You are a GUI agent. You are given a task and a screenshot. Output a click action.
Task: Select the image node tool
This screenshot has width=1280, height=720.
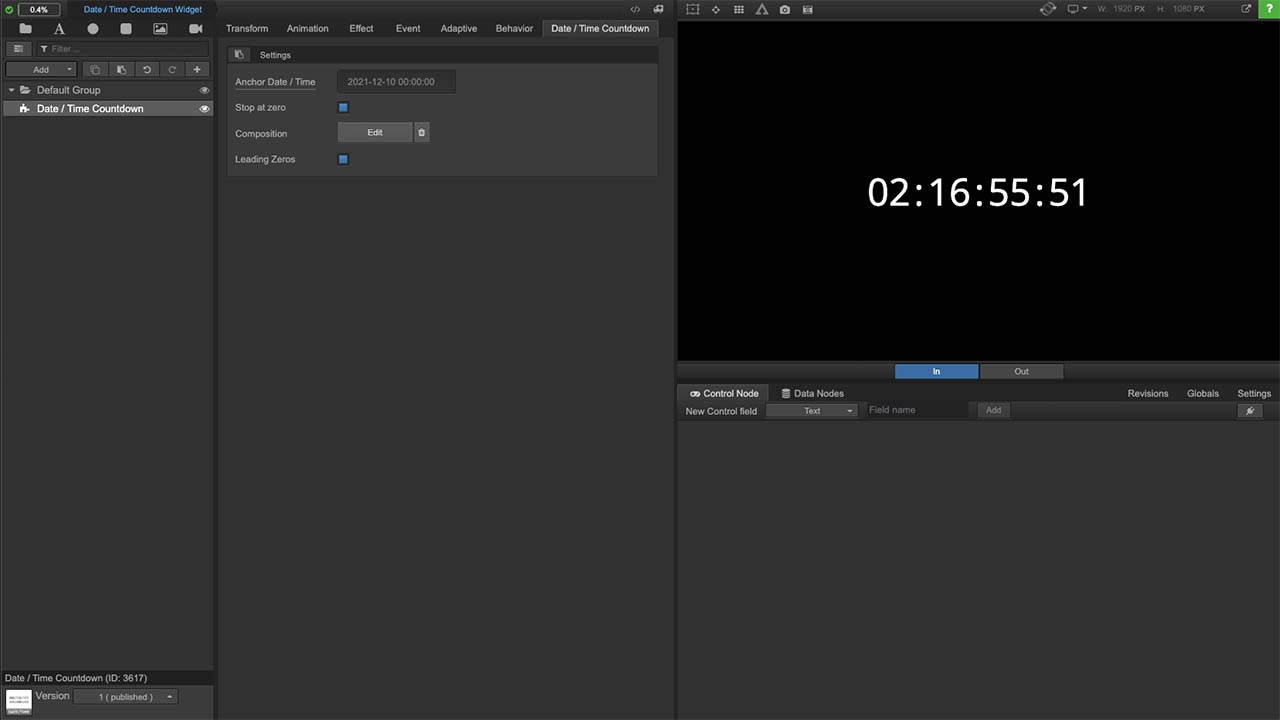pos(160,29)
